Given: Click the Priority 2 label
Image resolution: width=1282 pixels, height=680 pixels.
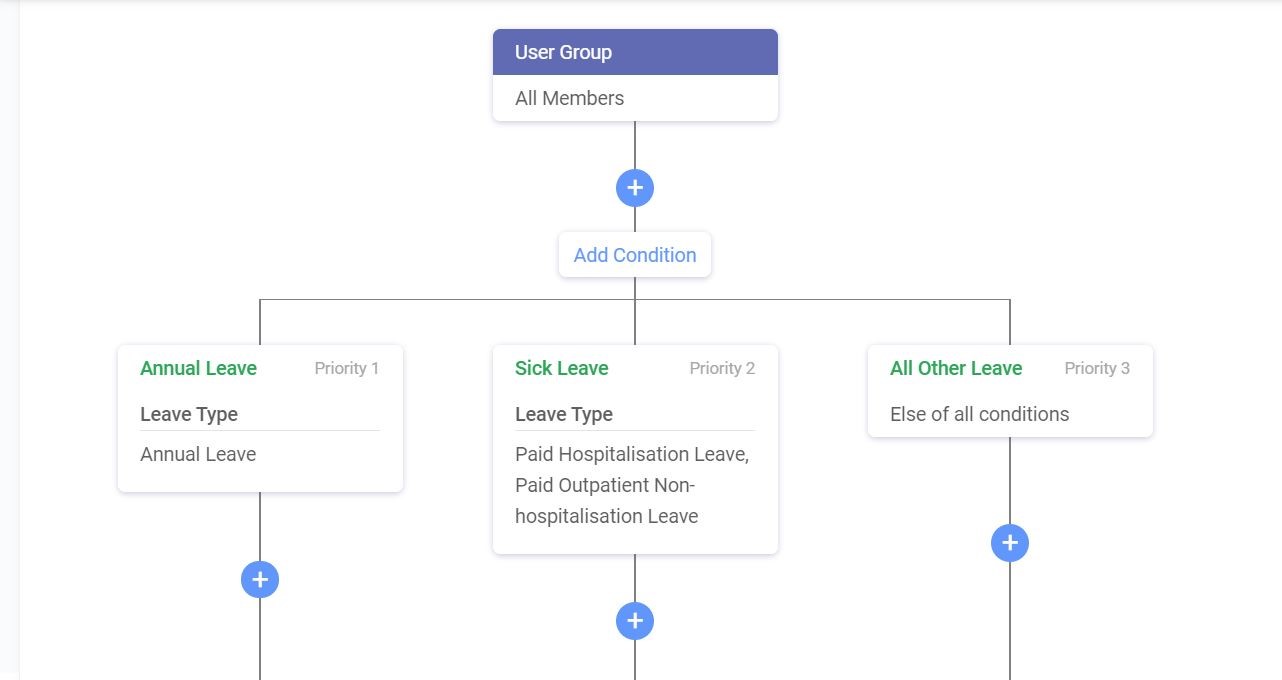Looking at the screenshot, I should pos(721,368).
